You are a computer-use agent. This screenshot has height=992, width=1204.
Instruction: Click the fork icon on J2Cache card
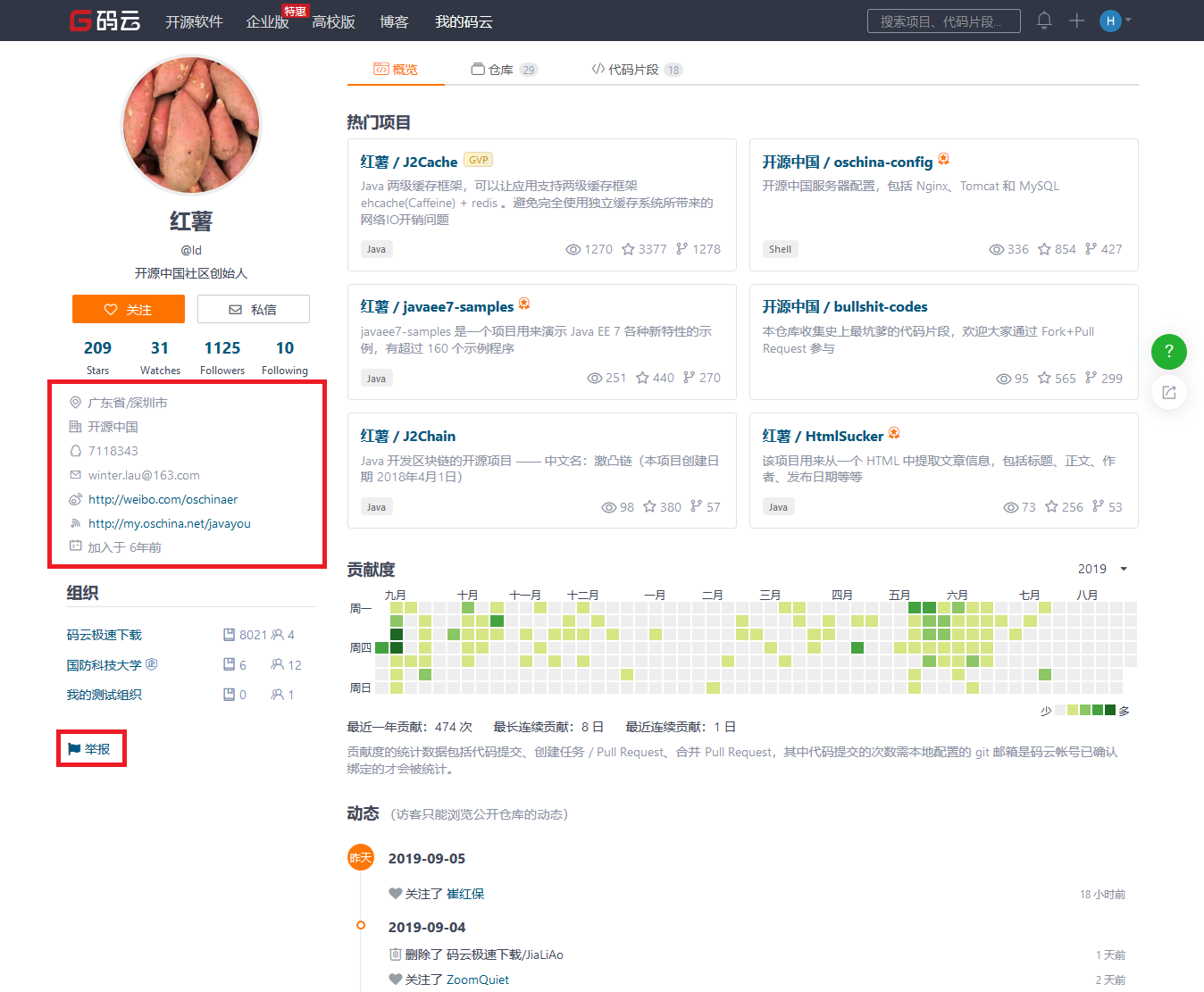[x=681, y=249]
